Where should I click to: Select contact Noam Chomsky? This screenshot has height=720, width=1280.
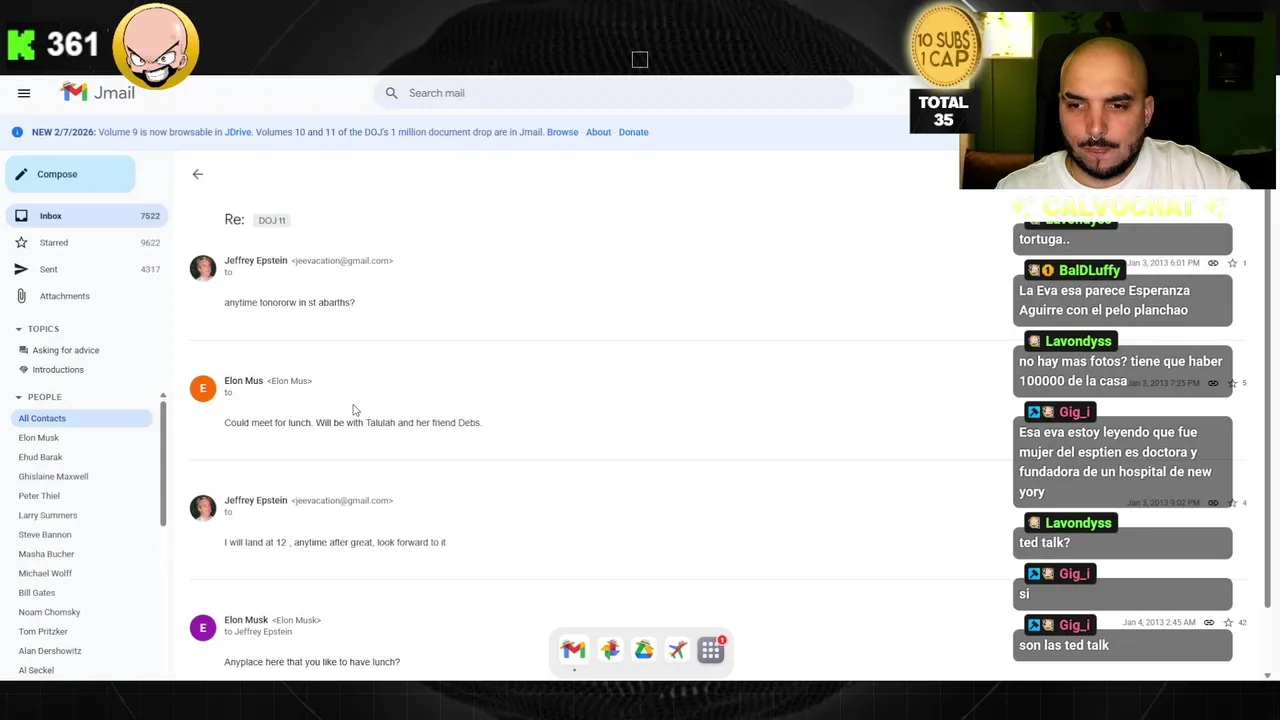point(49,612)
